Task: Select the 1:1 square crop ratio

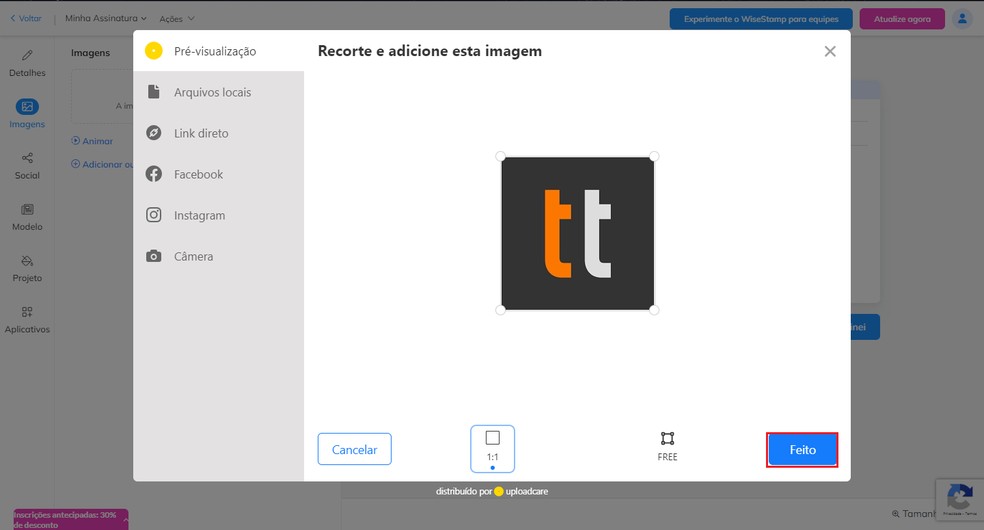Action: coord(493,448)
